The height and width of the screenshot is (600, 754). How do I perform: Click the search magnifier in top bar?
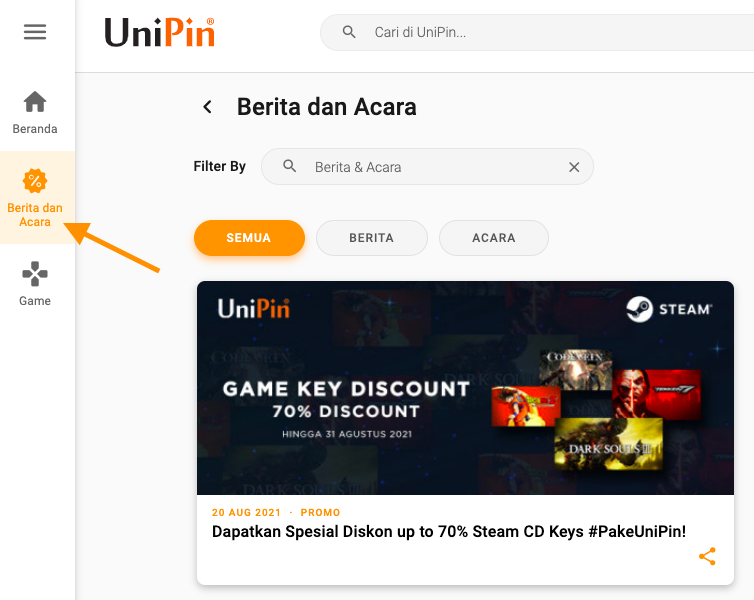click(x=349, y=32)
